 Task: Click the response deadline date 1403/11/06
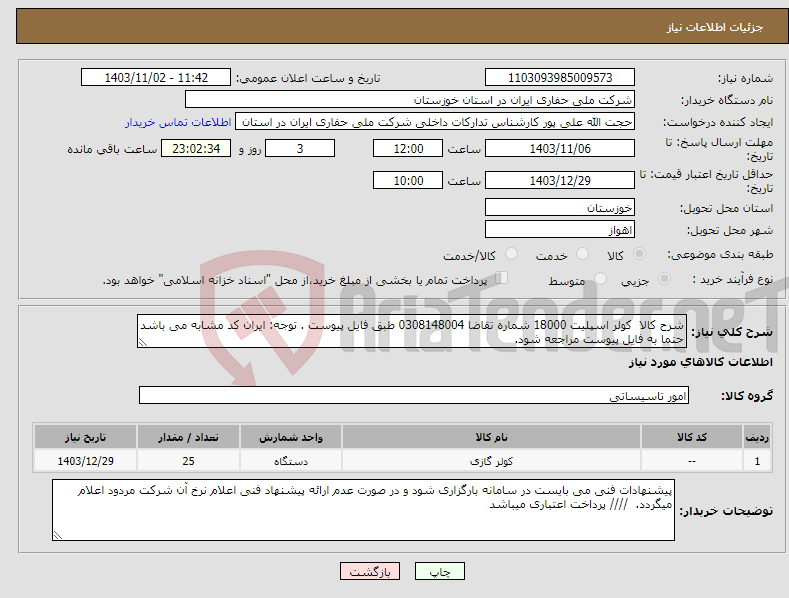pyautogui.click(x=560, y=148)
